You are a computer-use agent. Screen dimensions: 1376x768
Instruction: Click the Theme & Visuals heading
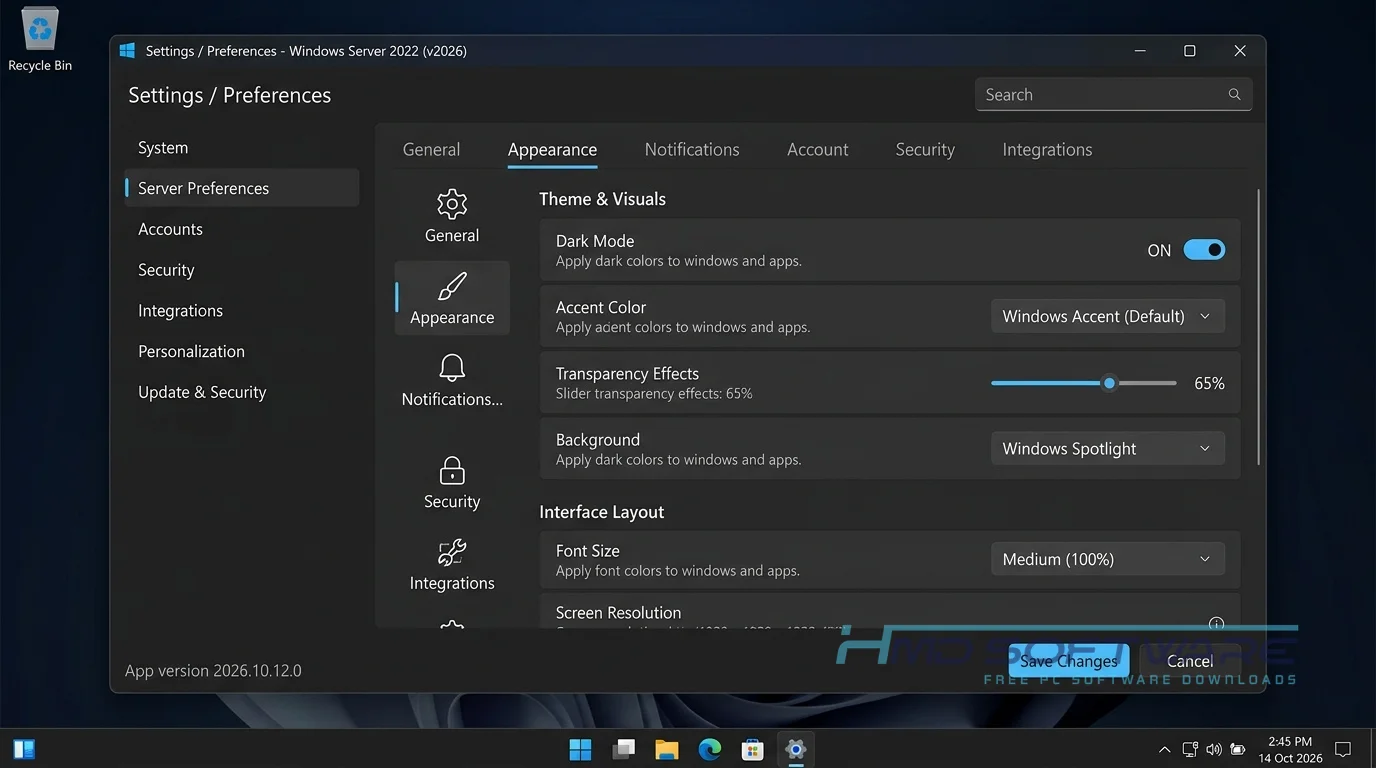coord(602,199)
